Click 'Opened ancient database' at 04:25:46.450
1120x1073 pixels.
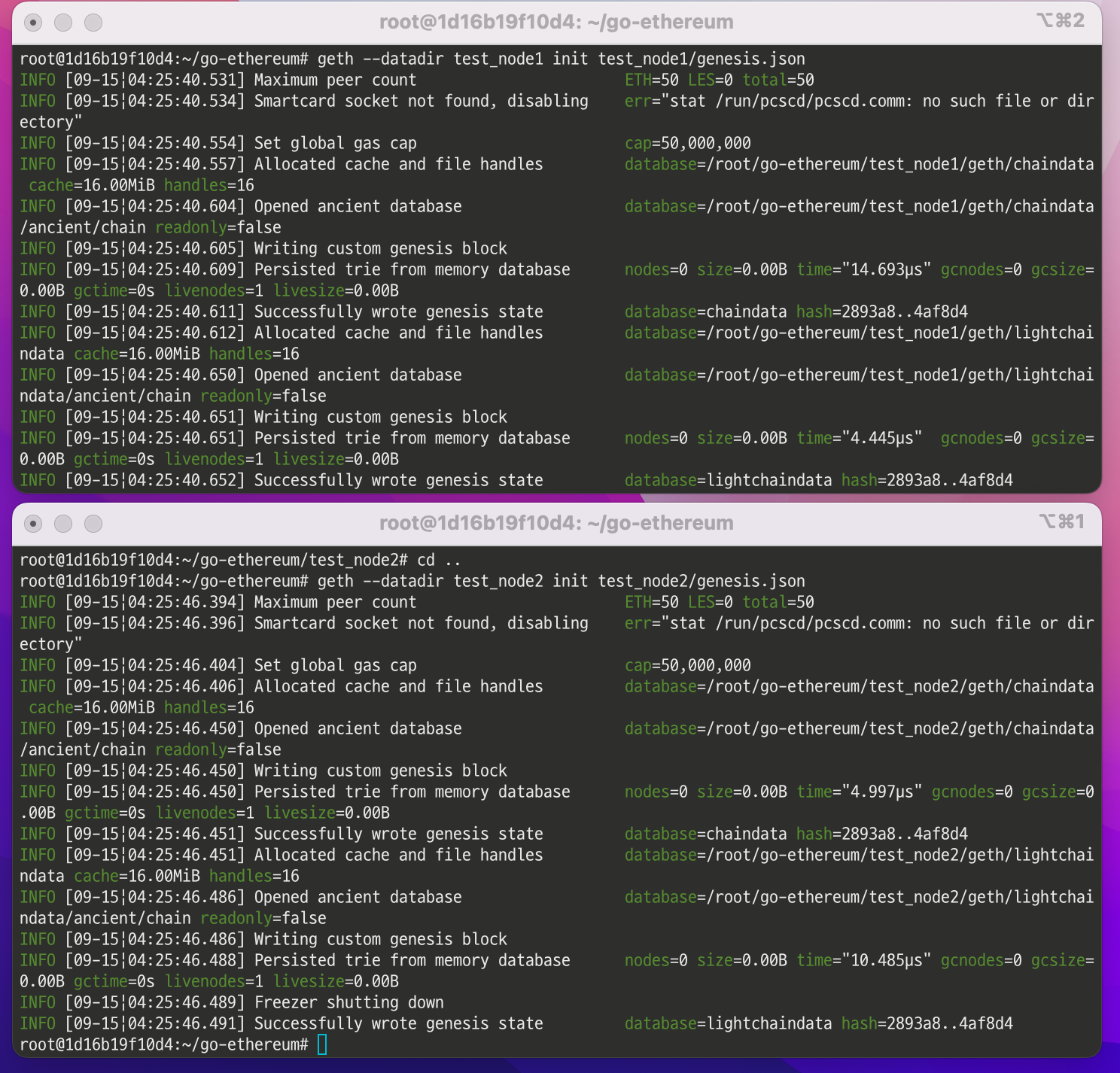(x=358, y=728)
